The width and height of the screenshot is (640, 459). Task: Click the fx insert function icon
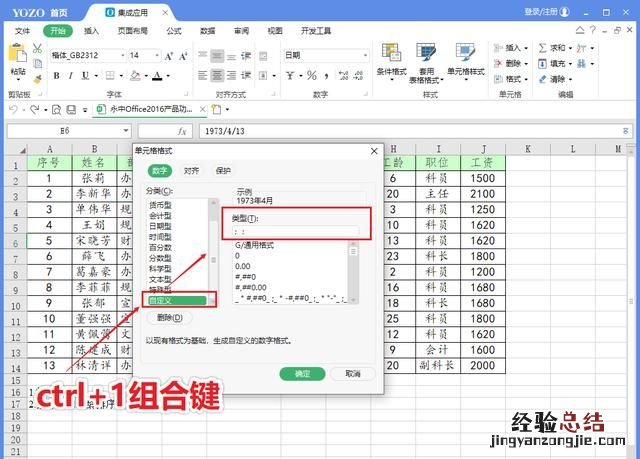click(x=182, y=131)
